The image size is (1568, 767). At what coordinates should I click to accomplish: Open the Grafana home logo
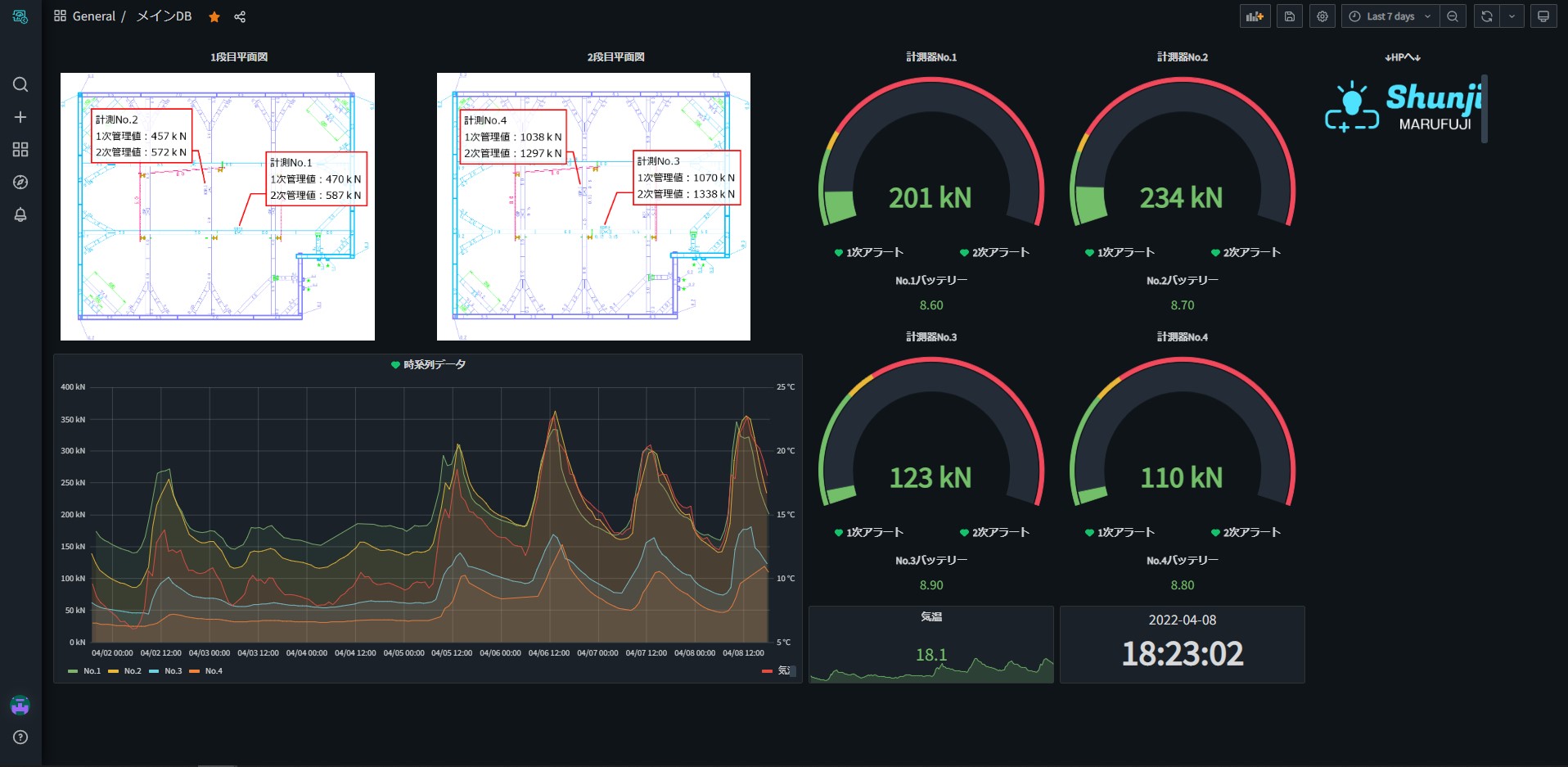point(20,16)
